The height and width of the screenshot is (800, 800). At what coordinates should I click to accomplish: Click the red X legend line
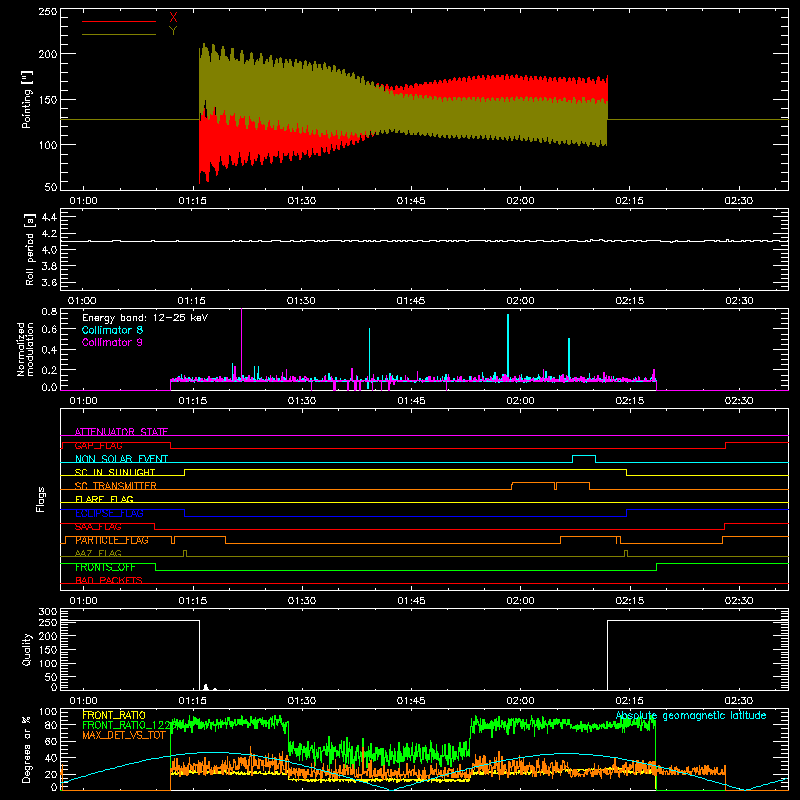coord(119,21)
